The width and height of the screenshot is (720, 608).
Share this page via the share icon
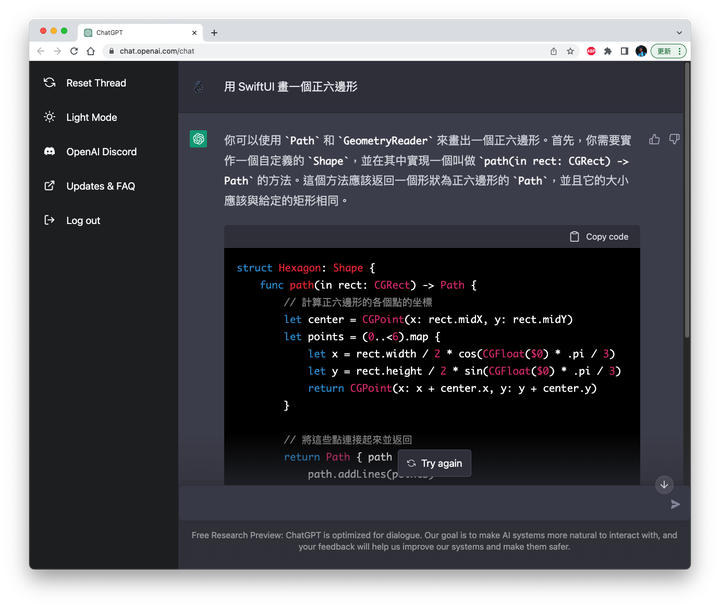coord(554,51)
